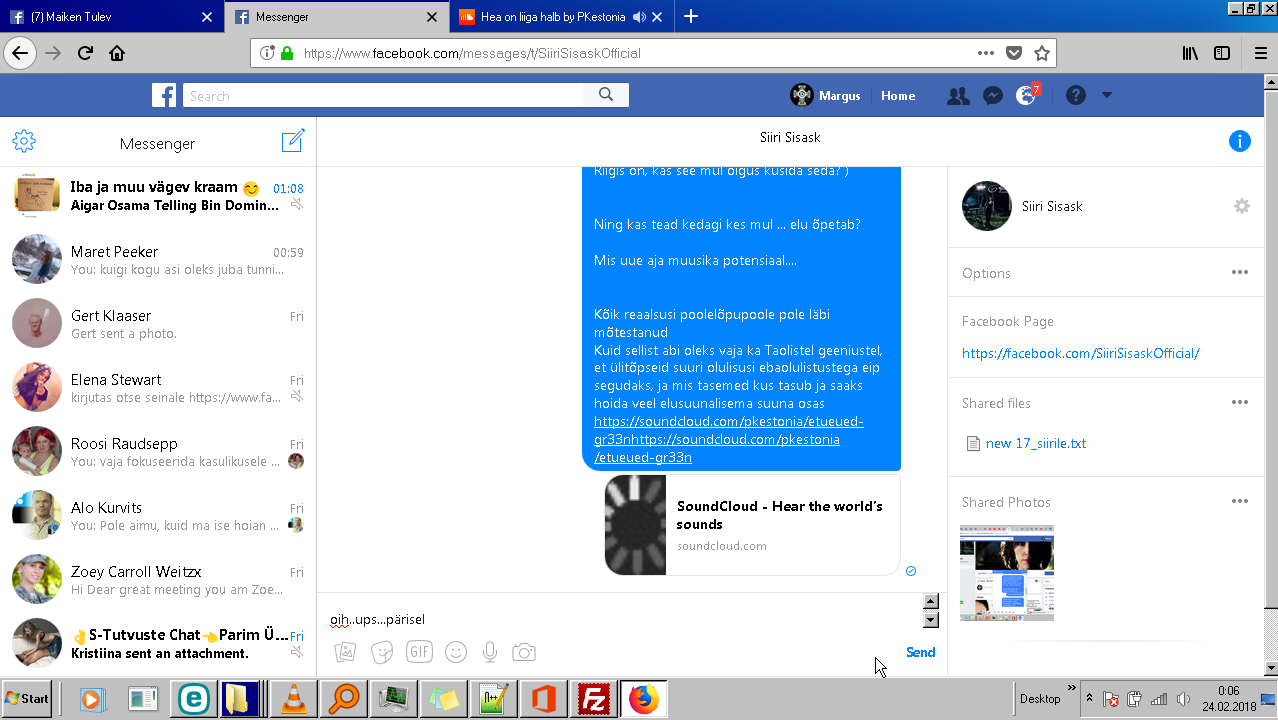Open the facebook.com/SiiriSisaskOfficial page link
Image resolution: width=1278 pixels, height=720 pixels.
[1080, 353]
